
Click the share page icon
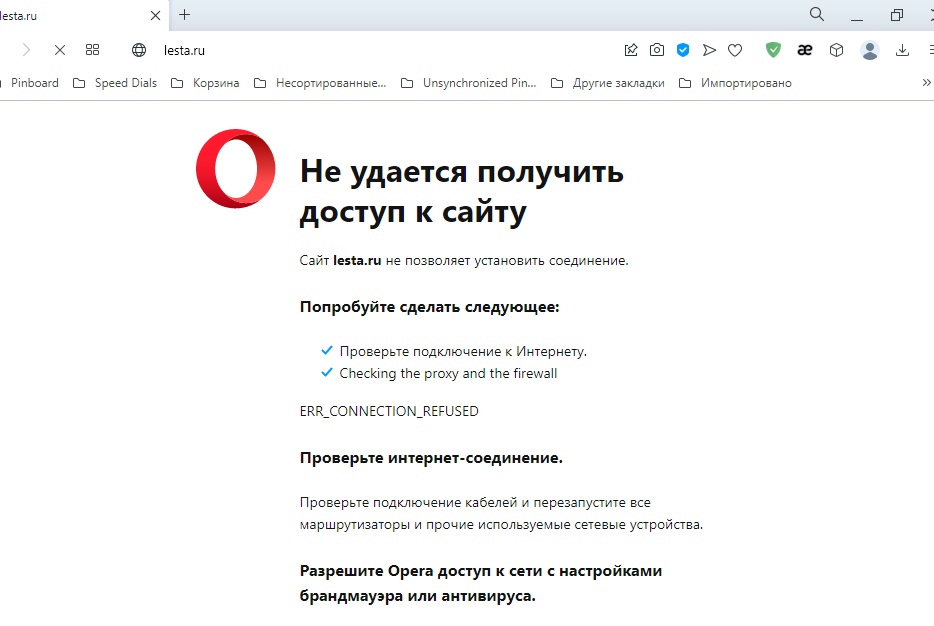pos(631,50)
